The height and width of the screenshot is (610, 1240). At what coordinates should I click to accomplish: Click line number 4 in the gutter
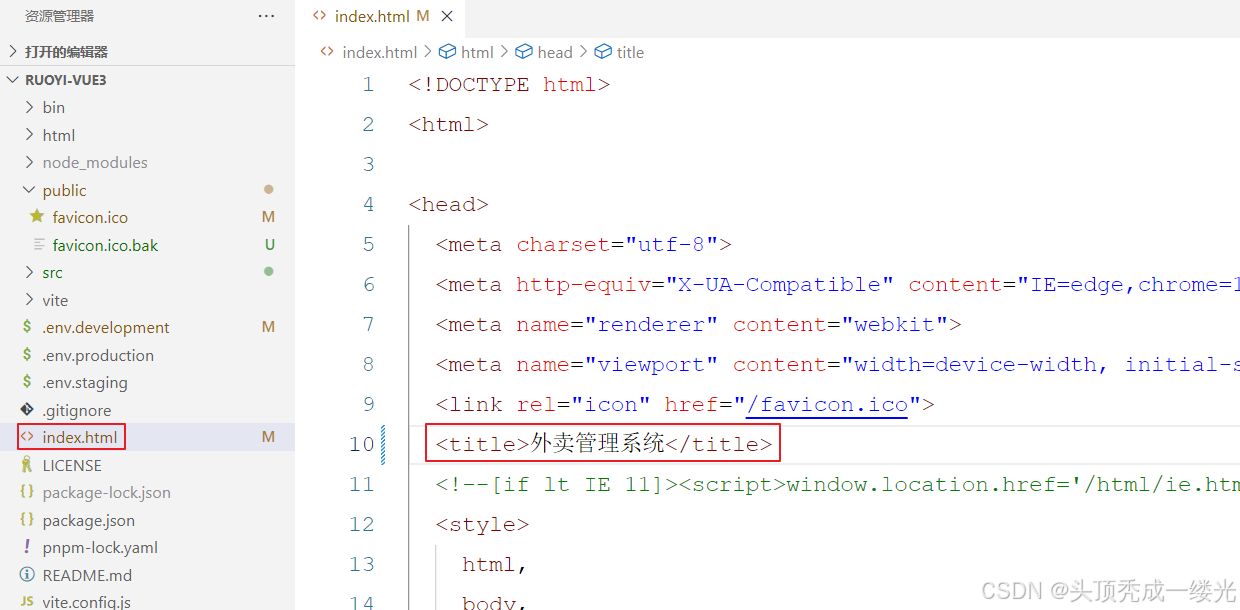[x=368, y=204]
